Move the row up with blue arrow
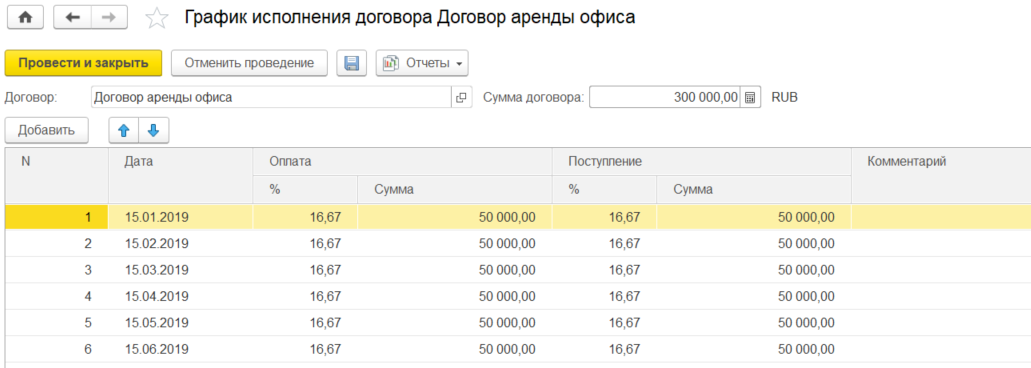The height and width of the screenshot is (368, 1031). tap(124, 131)
